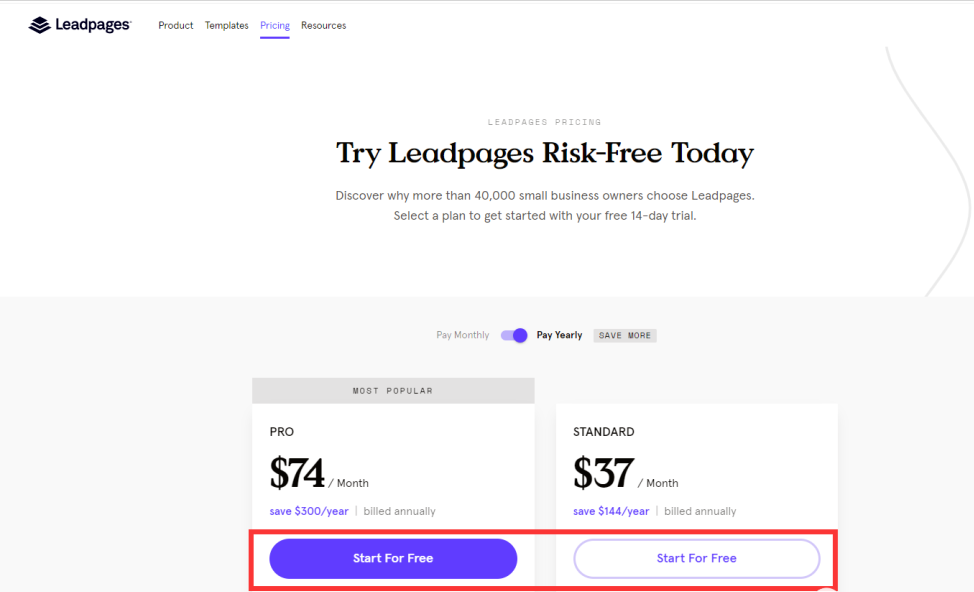Open the Resources menu
This screenshot has height=592, width=974.
(323, 26)
